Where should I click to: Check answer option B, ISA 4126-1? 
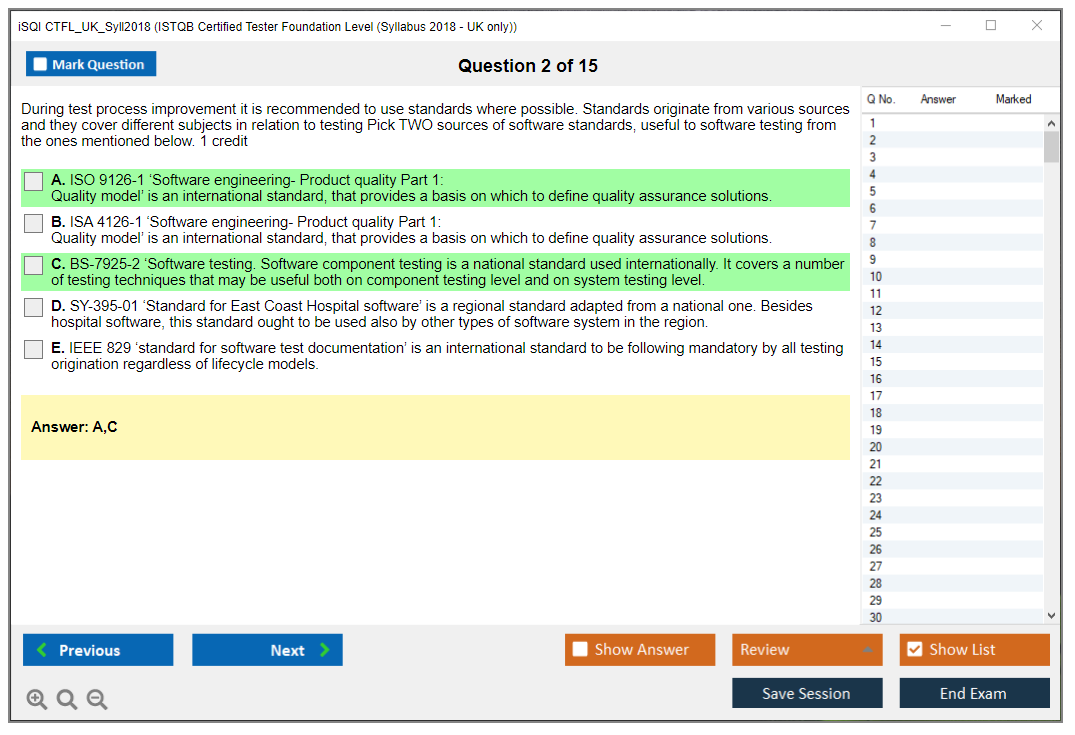[x=34, y=223]
